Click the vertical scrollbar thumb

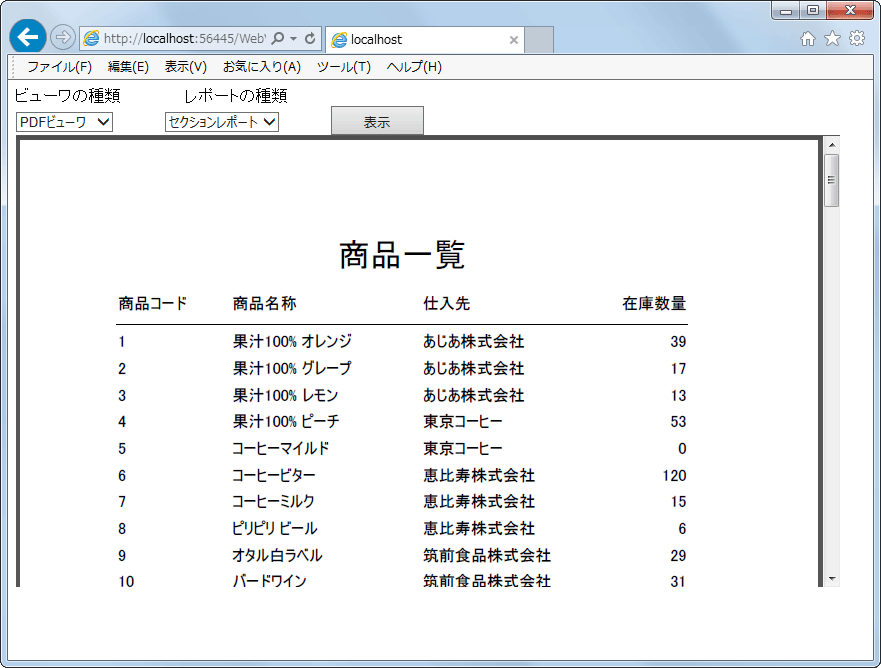click(832, 180)
